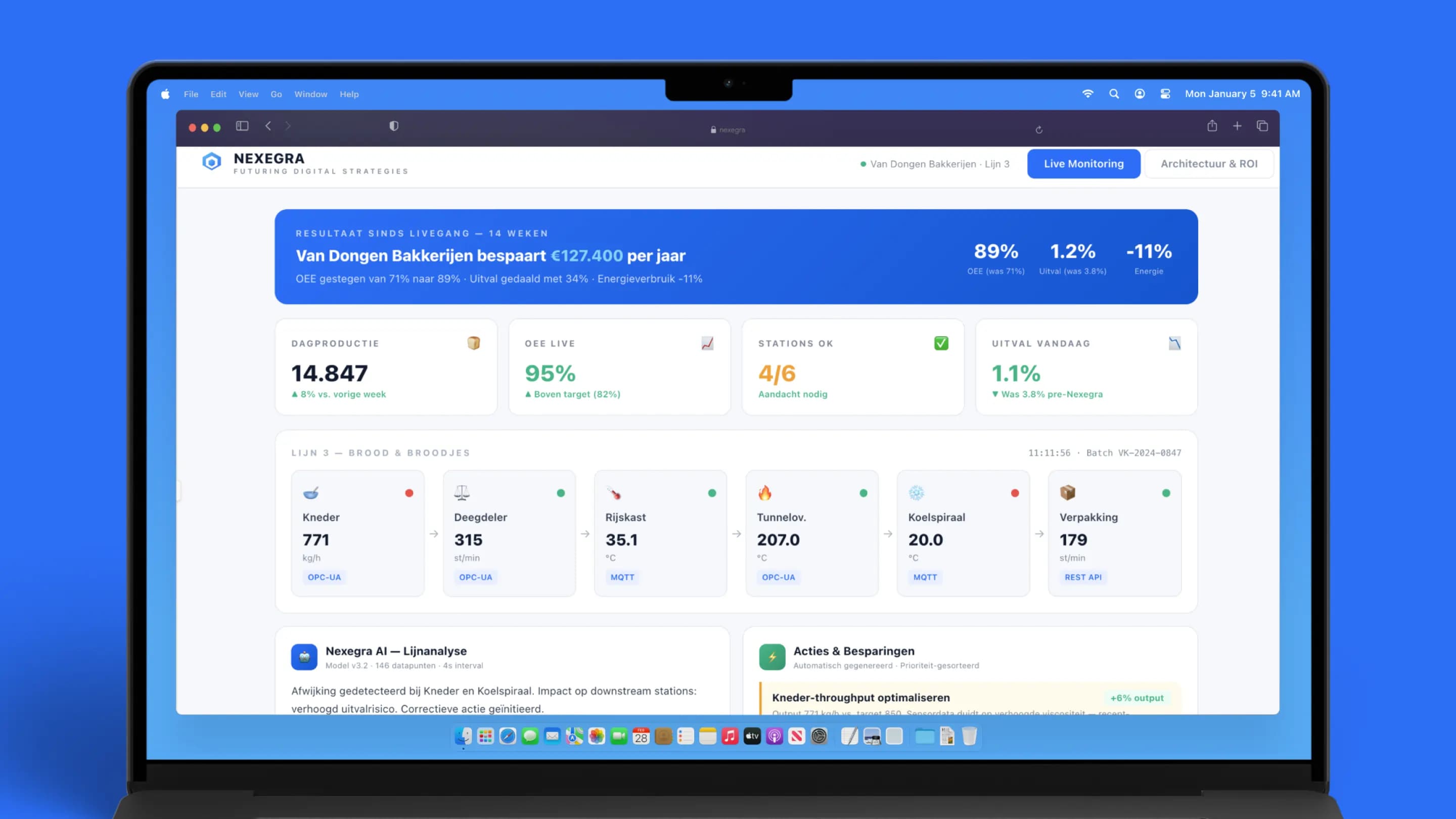Click the Tunnelov. flame icon
Screen dimensions: 1456x819
click(x=765, y=493)
